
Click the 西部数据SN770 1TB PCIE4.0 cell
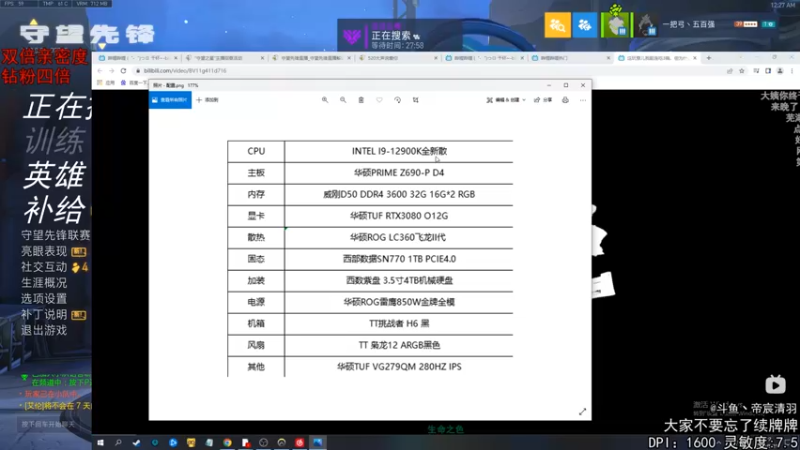click(399, 259)
